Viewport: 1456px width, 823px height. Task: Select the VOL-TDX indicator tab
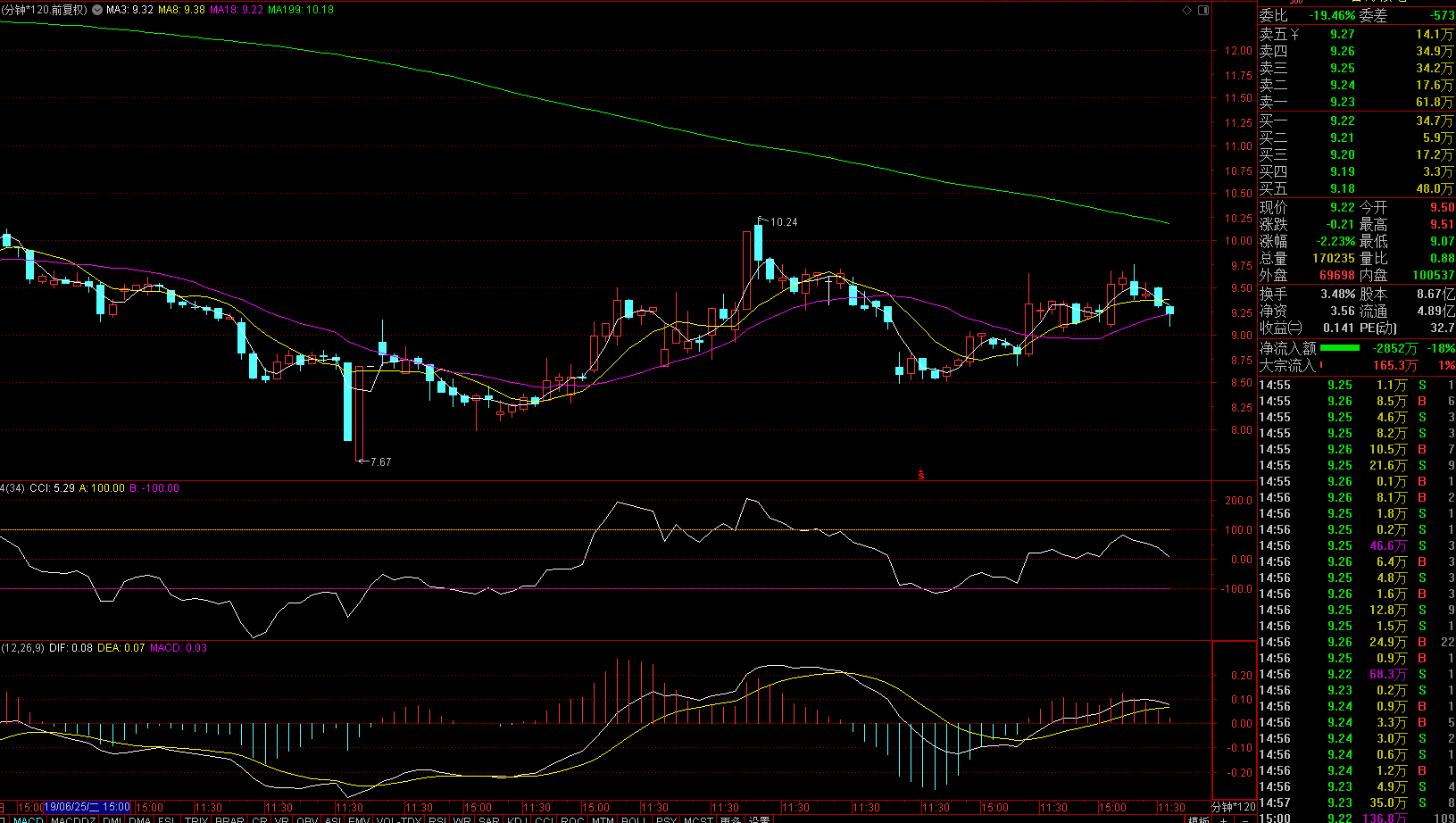tap(398, 819)
